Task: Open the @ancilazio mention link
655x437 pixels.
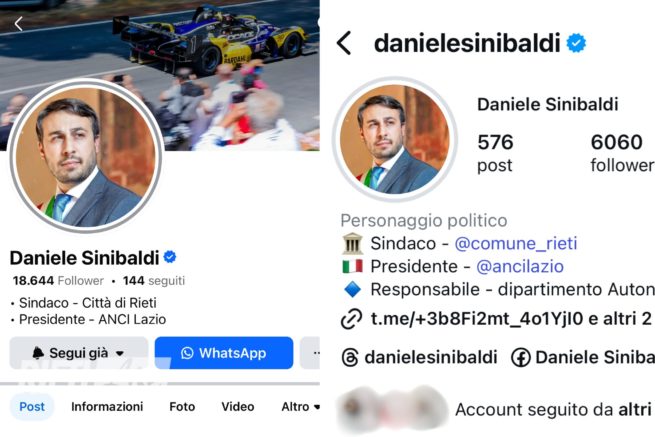Action: (520, 266)
